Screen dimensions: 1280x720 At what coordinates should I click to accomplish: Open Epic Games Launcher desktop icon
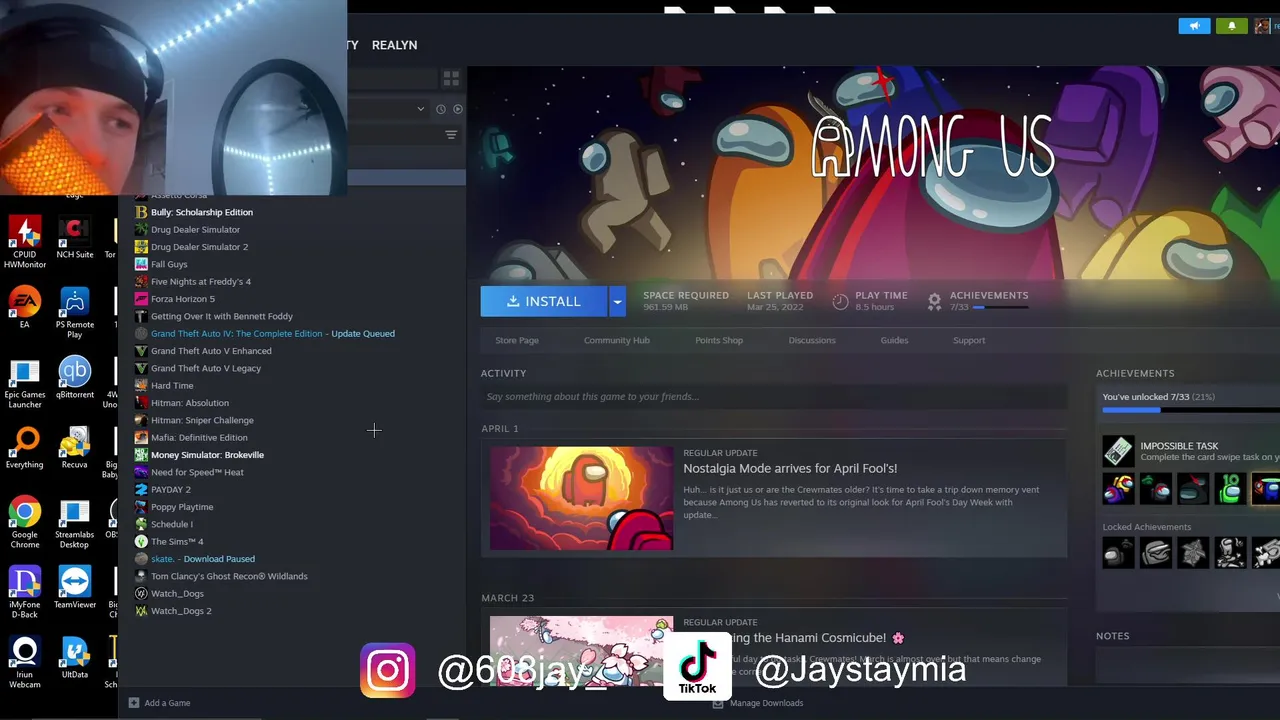[x=25, y=383]
